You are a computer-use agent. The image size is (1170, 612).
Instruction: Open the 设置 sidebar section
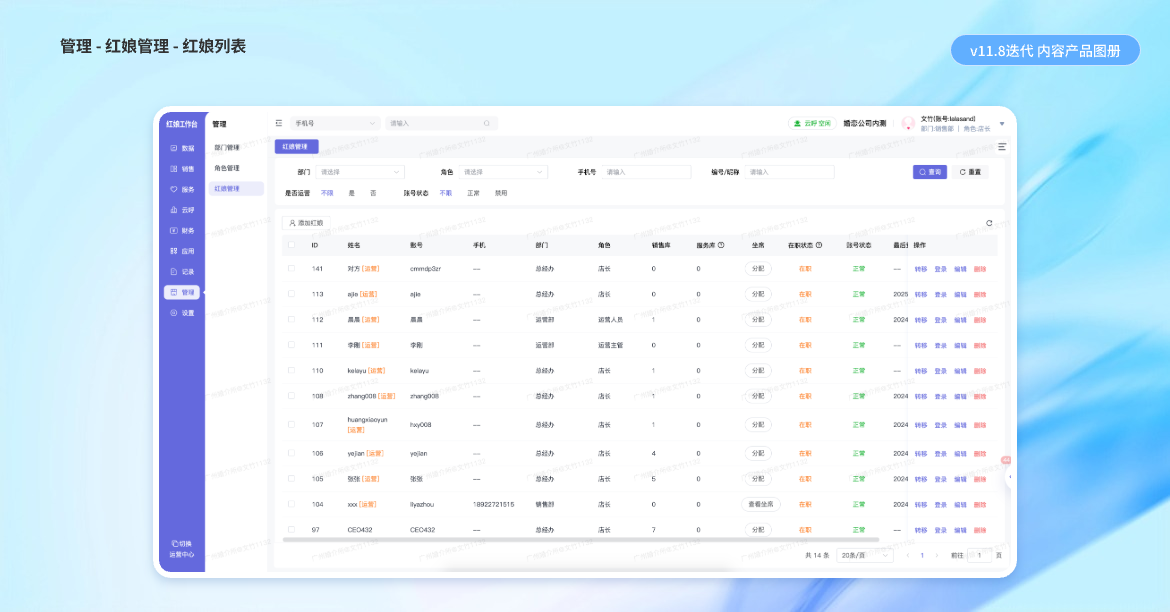[x=182, y=313]
